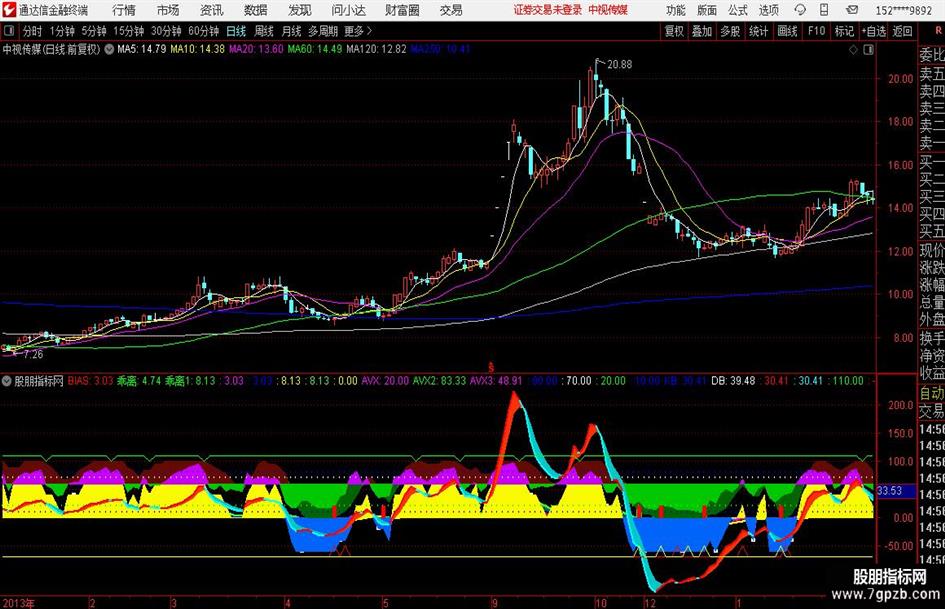Screen dimensions: 945x609
Task: Open the 市场 menu
Action: [168, 10]
